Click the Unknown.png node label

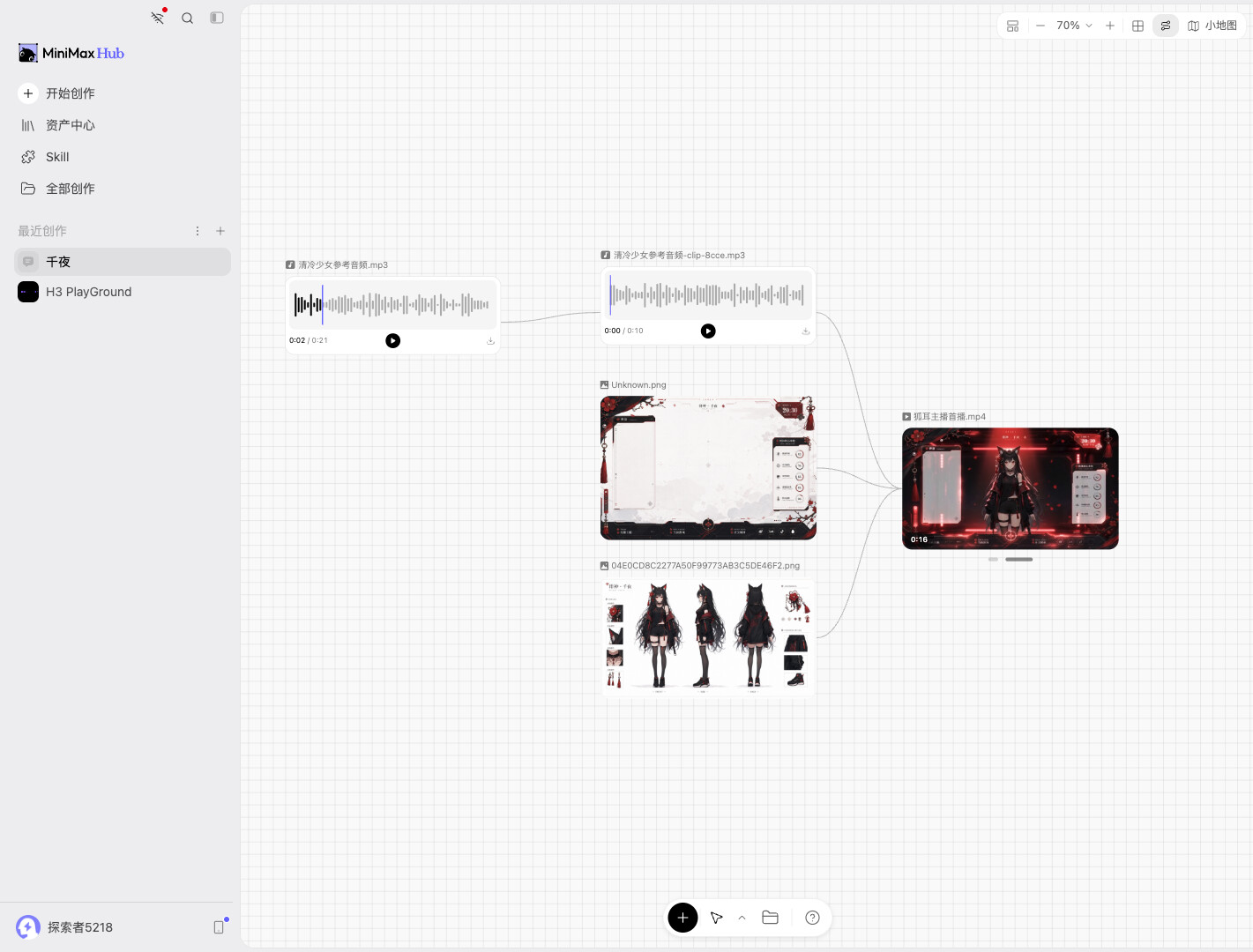point(638,385)
